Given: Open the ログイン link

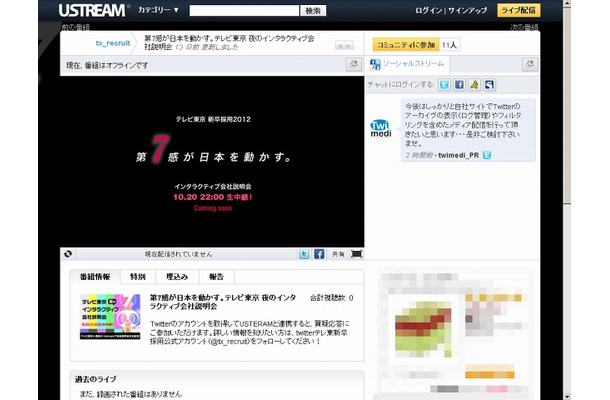Looking at the screenshot, I should [428, 11].
